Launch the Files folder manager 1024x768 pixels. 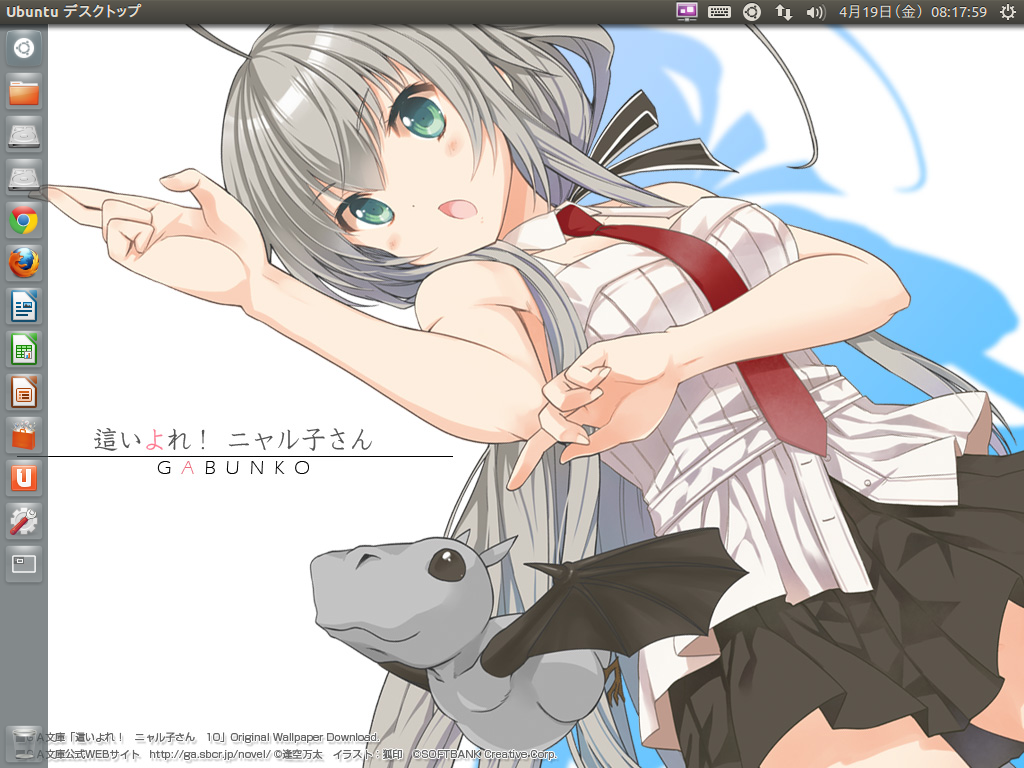[24, 91]
